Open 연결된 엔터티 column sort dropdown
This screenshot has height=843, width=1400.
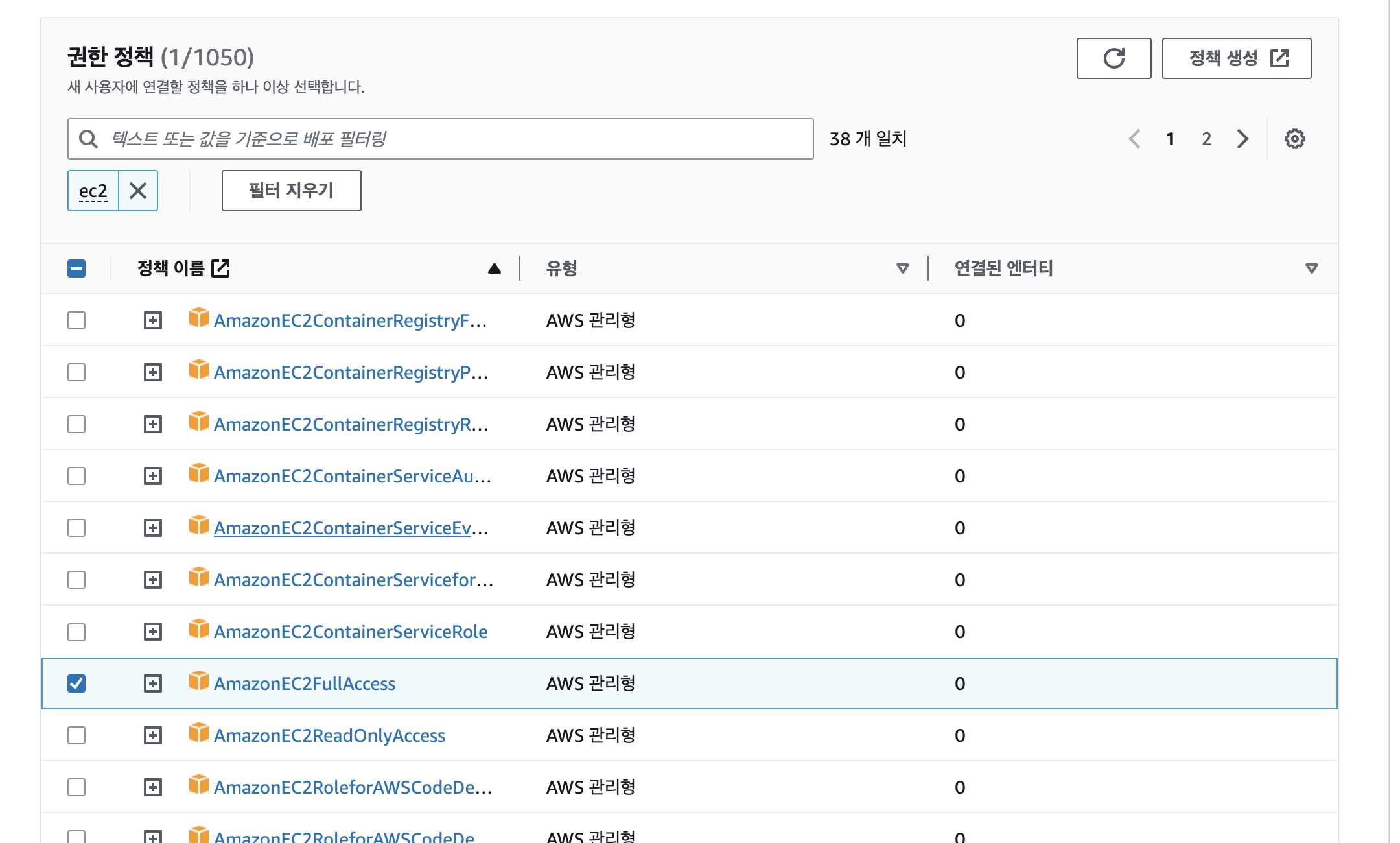point(1311,268)
